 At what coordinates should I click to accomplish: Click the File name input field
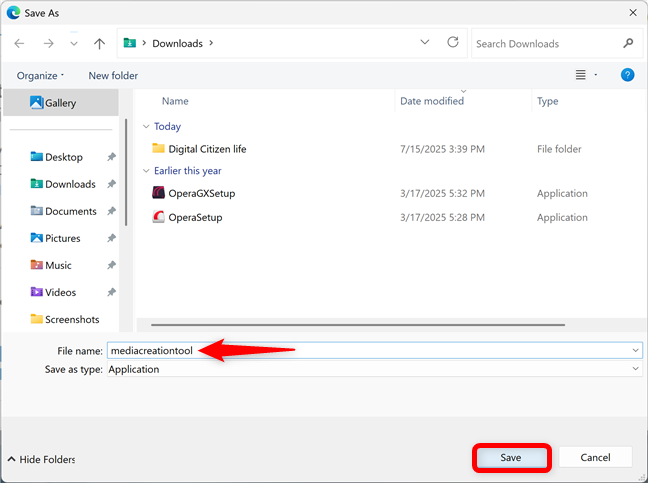(374, 351)
